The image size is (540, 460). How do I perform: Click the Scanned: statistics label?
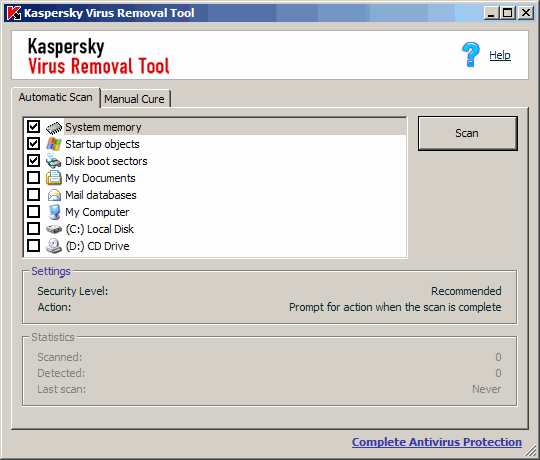[x=60, y=357]
